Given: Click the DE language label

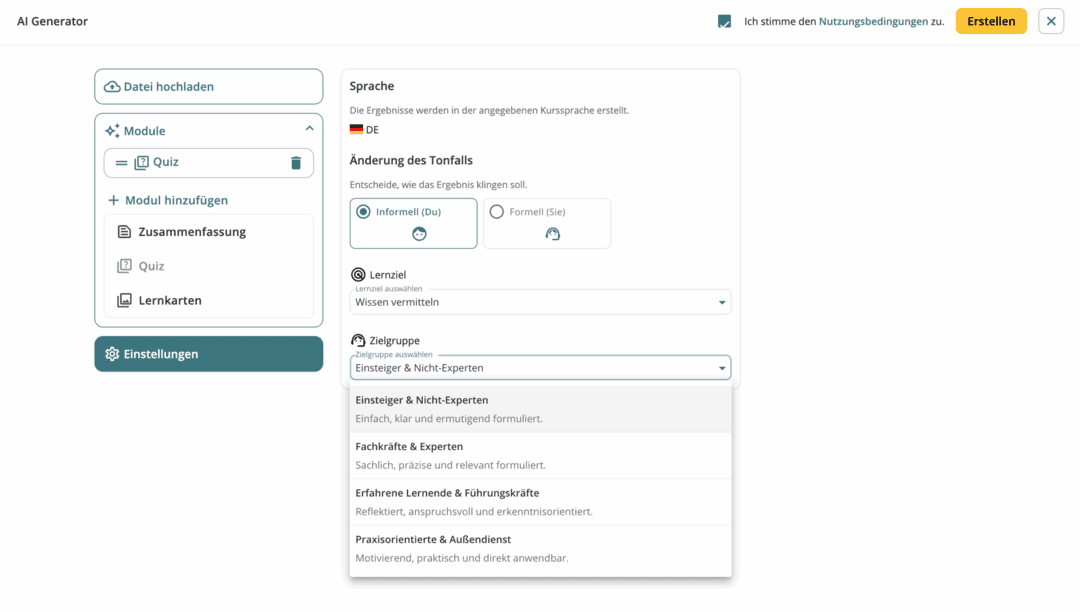Looking at the screenshot, I should click(x=373, y=129).
